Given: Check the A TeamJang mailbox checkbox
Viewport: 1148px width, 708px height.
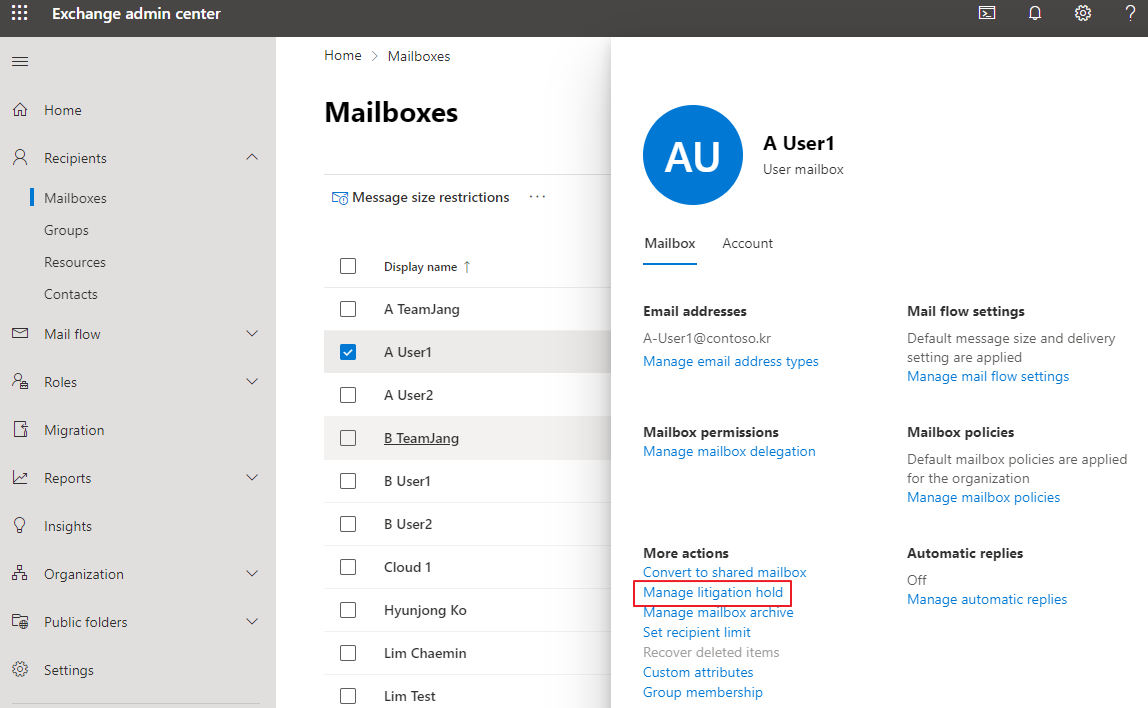Looking at the screenshot, I should (348, 309).
